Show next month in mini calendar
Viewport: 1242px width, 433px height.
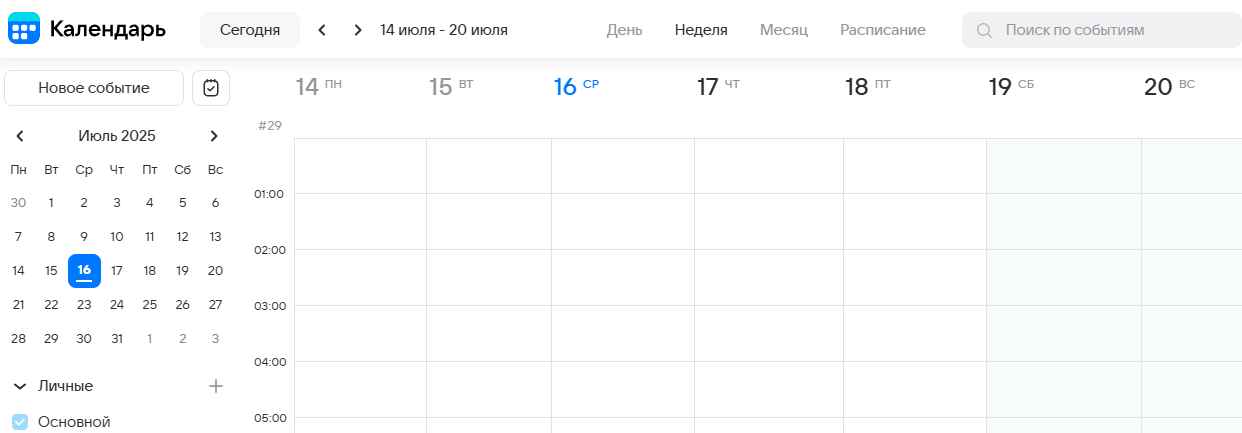pos(213,136)
